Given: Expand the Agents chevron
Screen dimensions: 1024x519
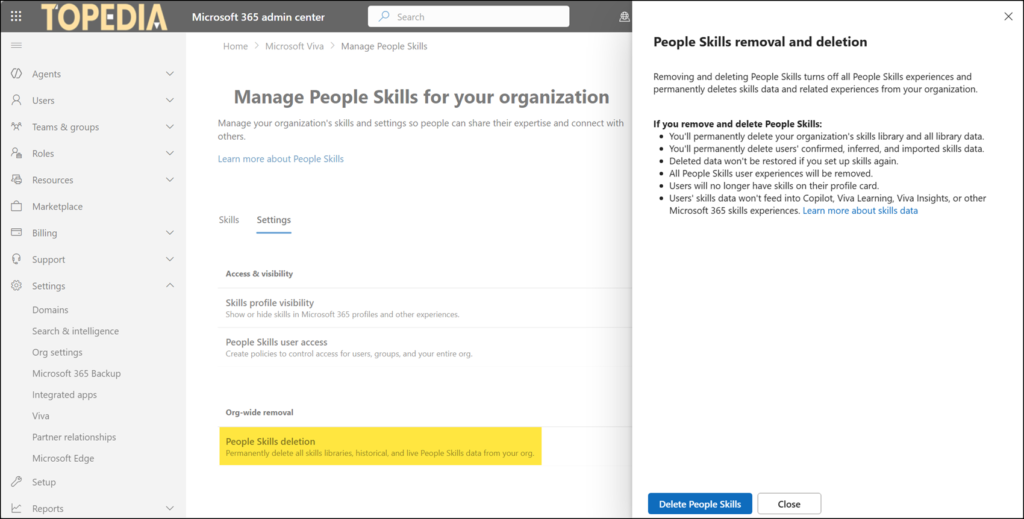Looking at the screenshot, I should (x=170, y=74).
